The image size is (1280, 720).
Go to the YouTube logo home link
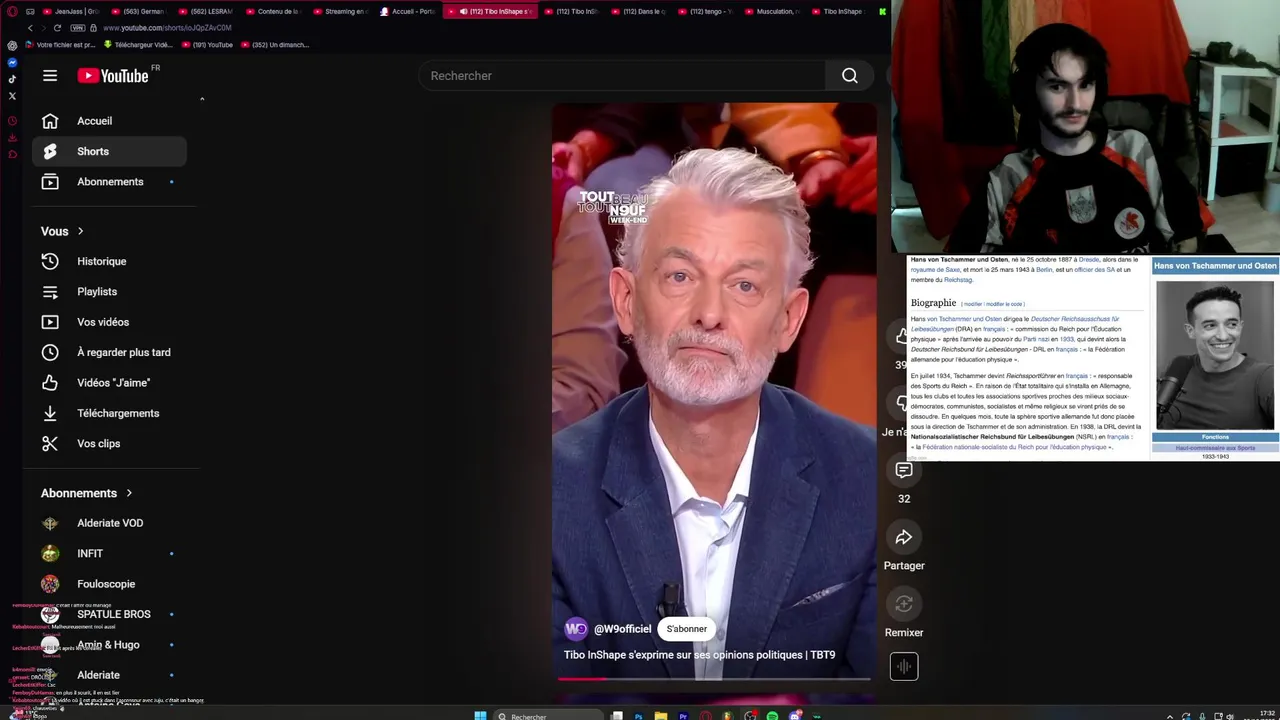(x=113, y=76)
